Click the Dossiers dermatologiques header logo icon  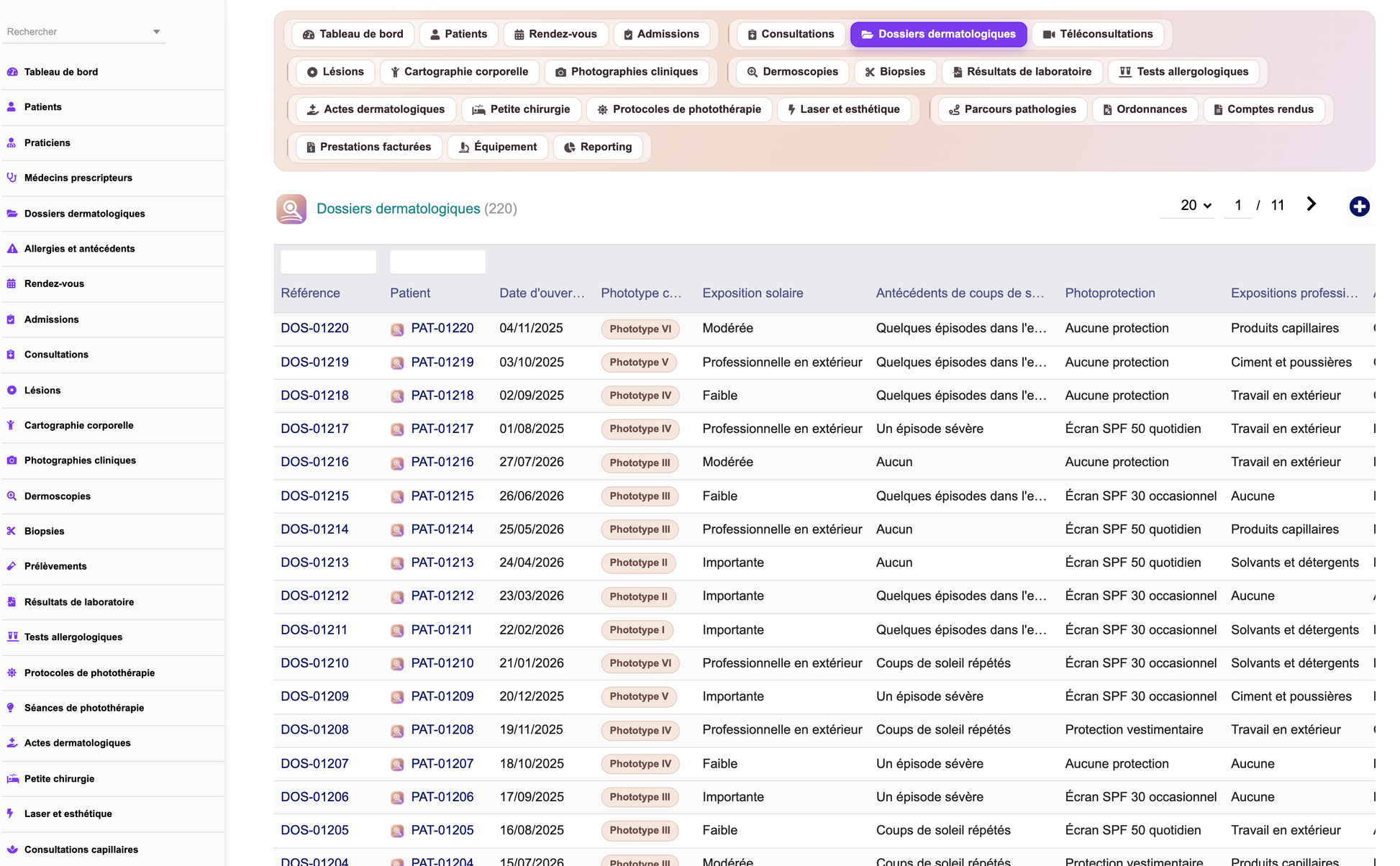click(291, 209)
